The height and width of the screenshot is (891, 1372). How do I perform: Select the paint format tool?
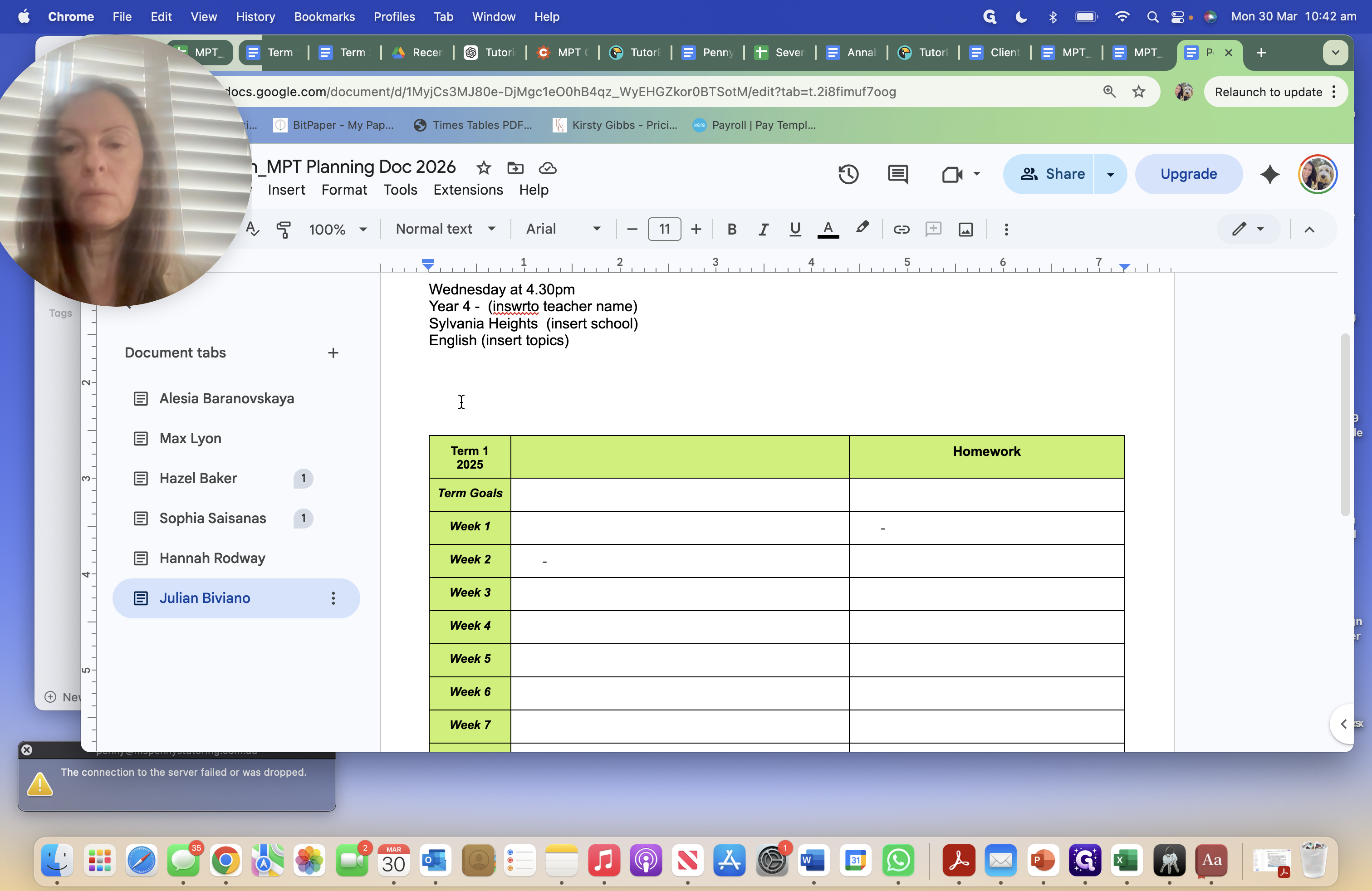point(283,230)
